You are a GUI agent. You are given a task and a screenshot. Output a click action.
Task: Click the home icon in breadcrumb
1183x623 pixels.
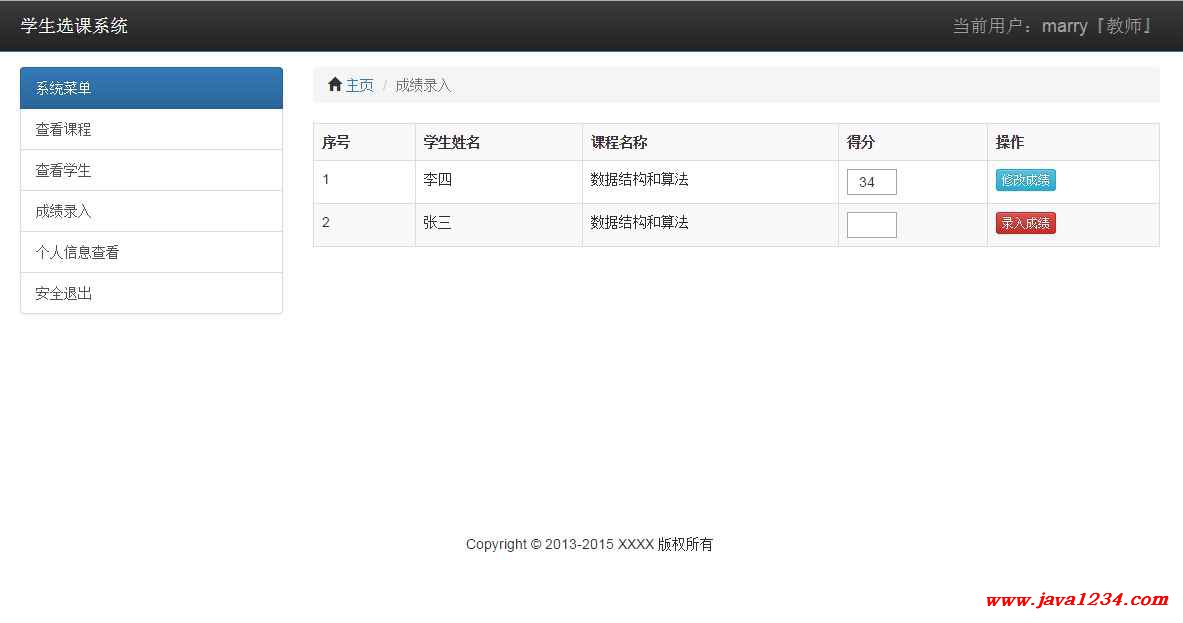tap(335, 84)
